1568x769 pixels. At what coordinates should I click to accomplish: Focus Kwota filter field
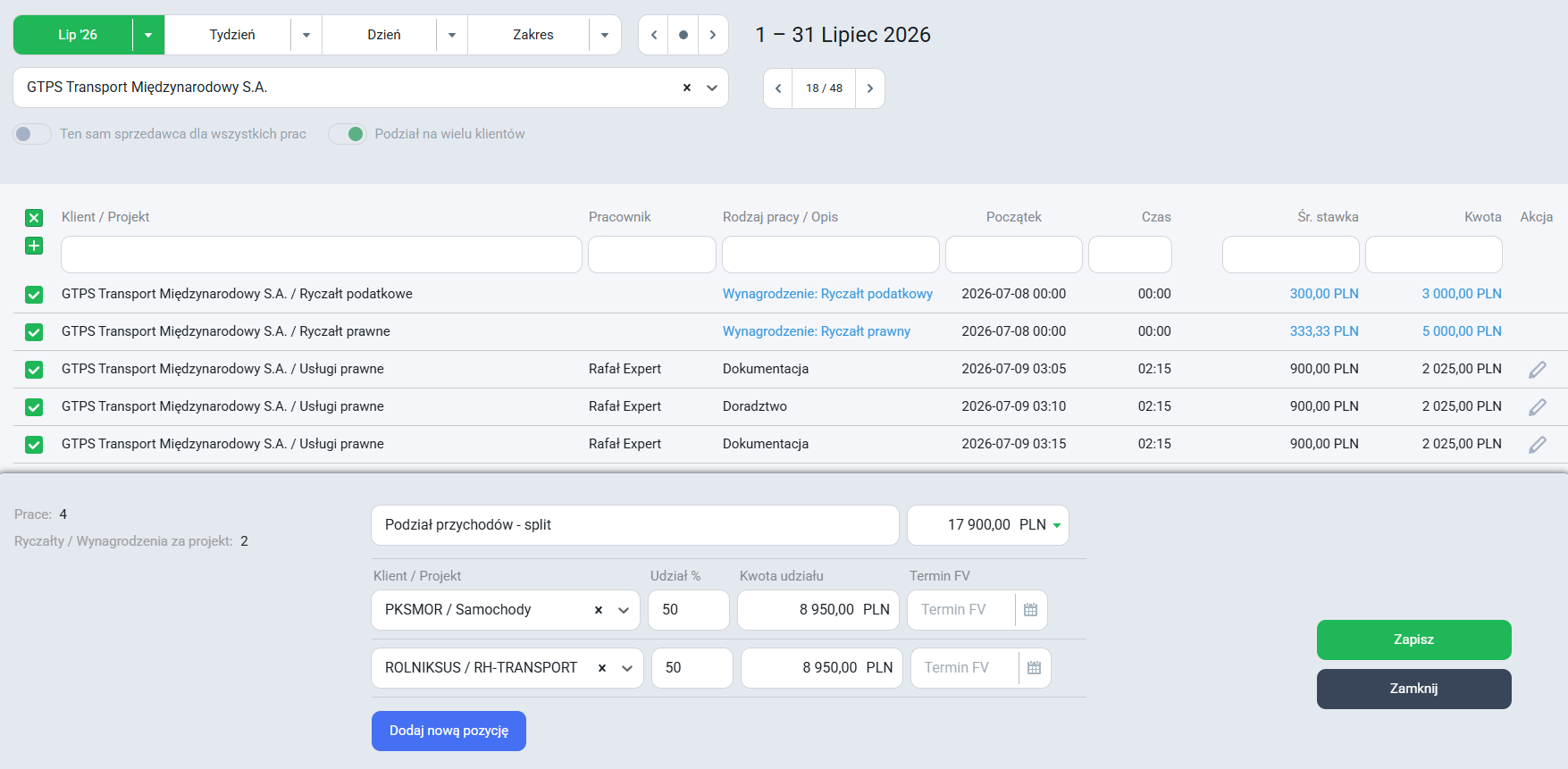coord(1434,255)
